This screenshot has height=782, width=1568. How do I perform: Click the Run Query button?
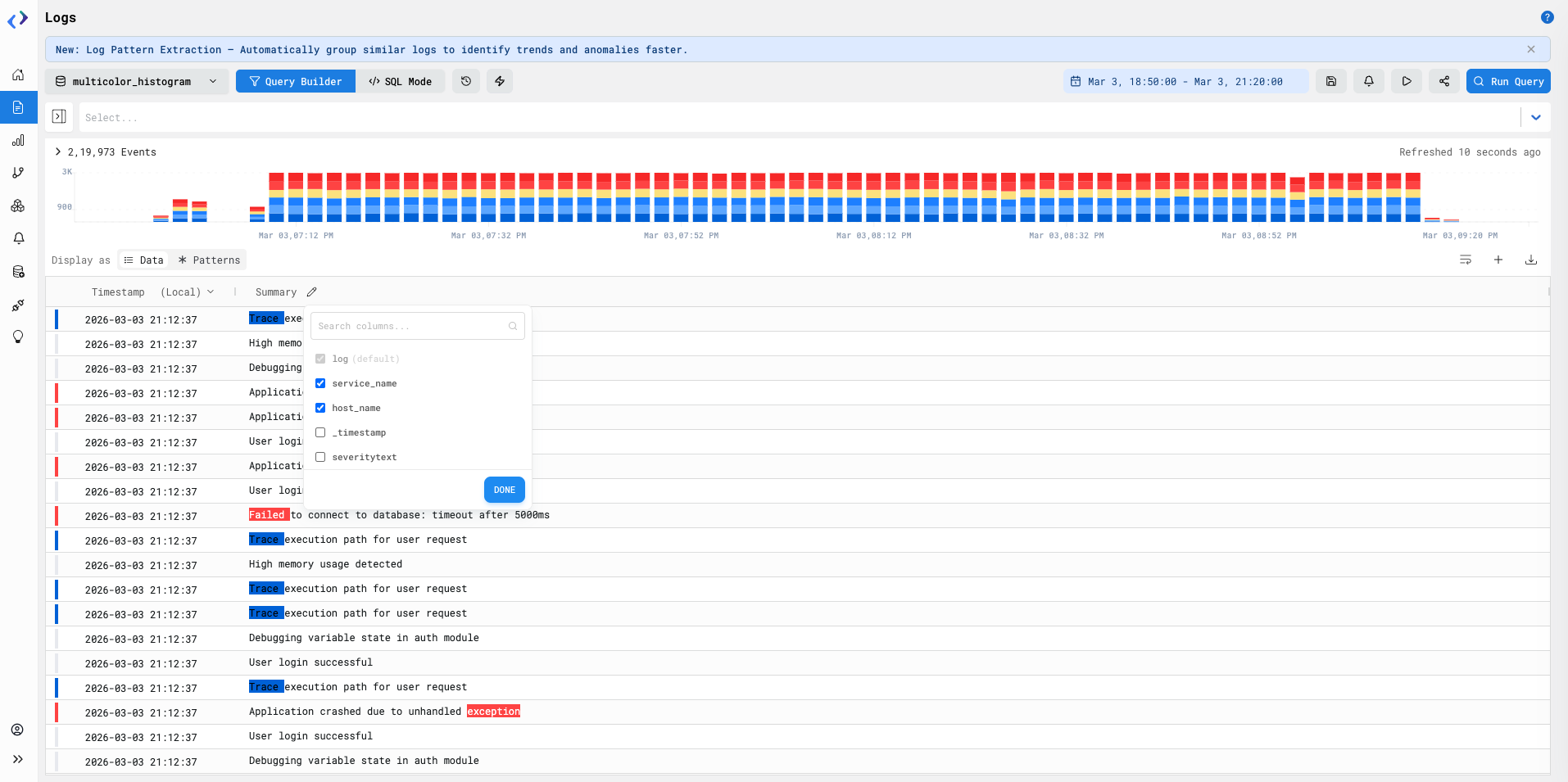pyautogui.click(x=1507, y=81)
